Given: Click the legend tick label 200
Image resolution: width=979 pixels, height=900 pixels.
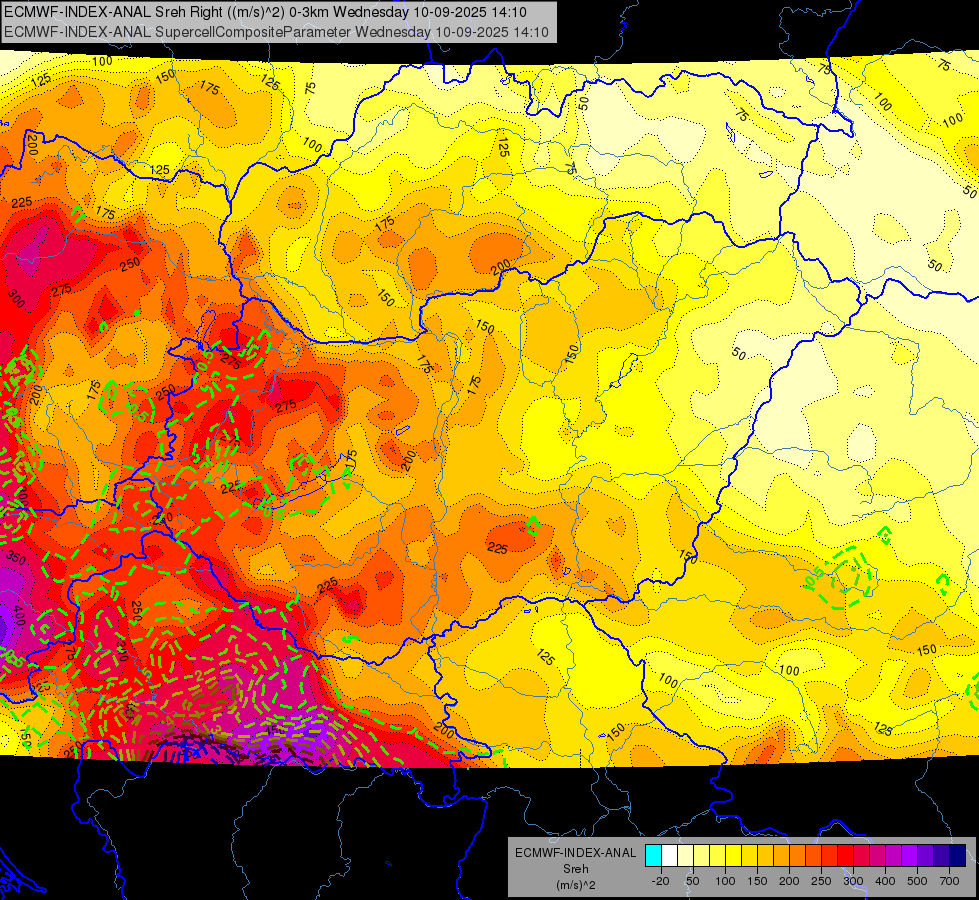Looking at the screenshot, I should pos(789,881).
